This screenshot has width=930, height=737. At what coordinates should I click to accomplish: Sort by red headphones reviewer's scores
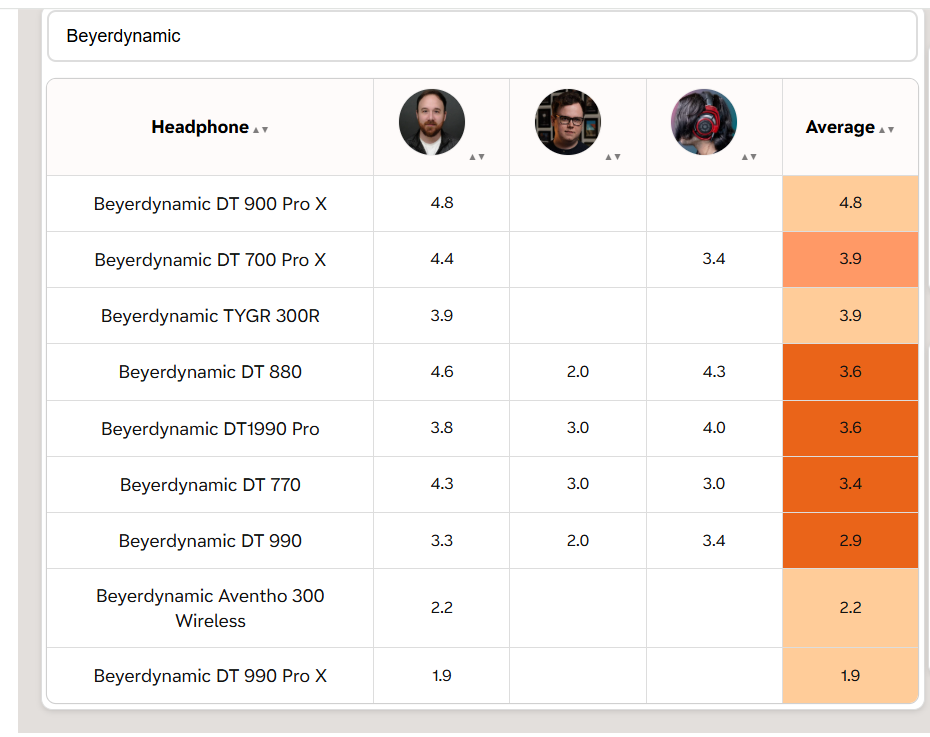pyautogui.click(x=749, y=157)
